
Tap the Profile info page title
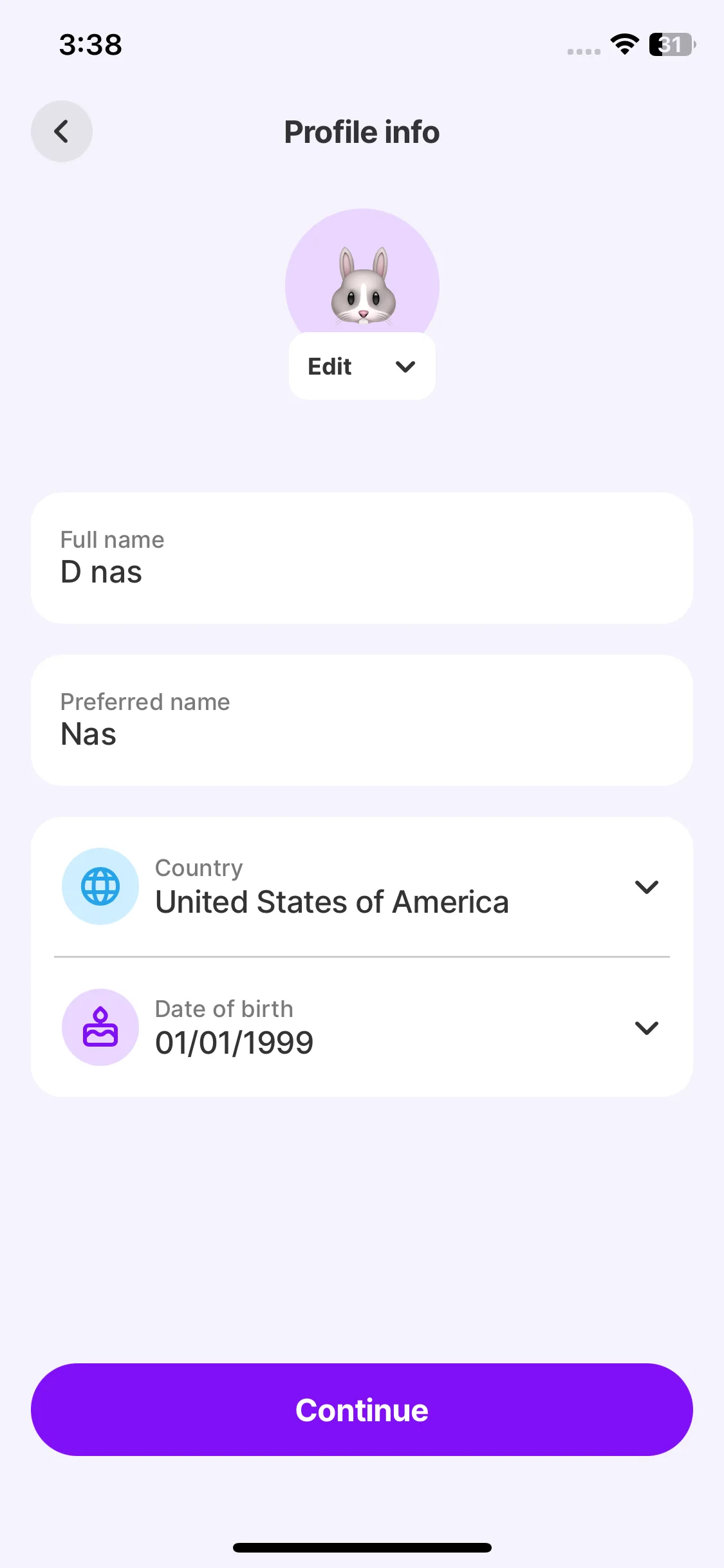click(362, 132)
